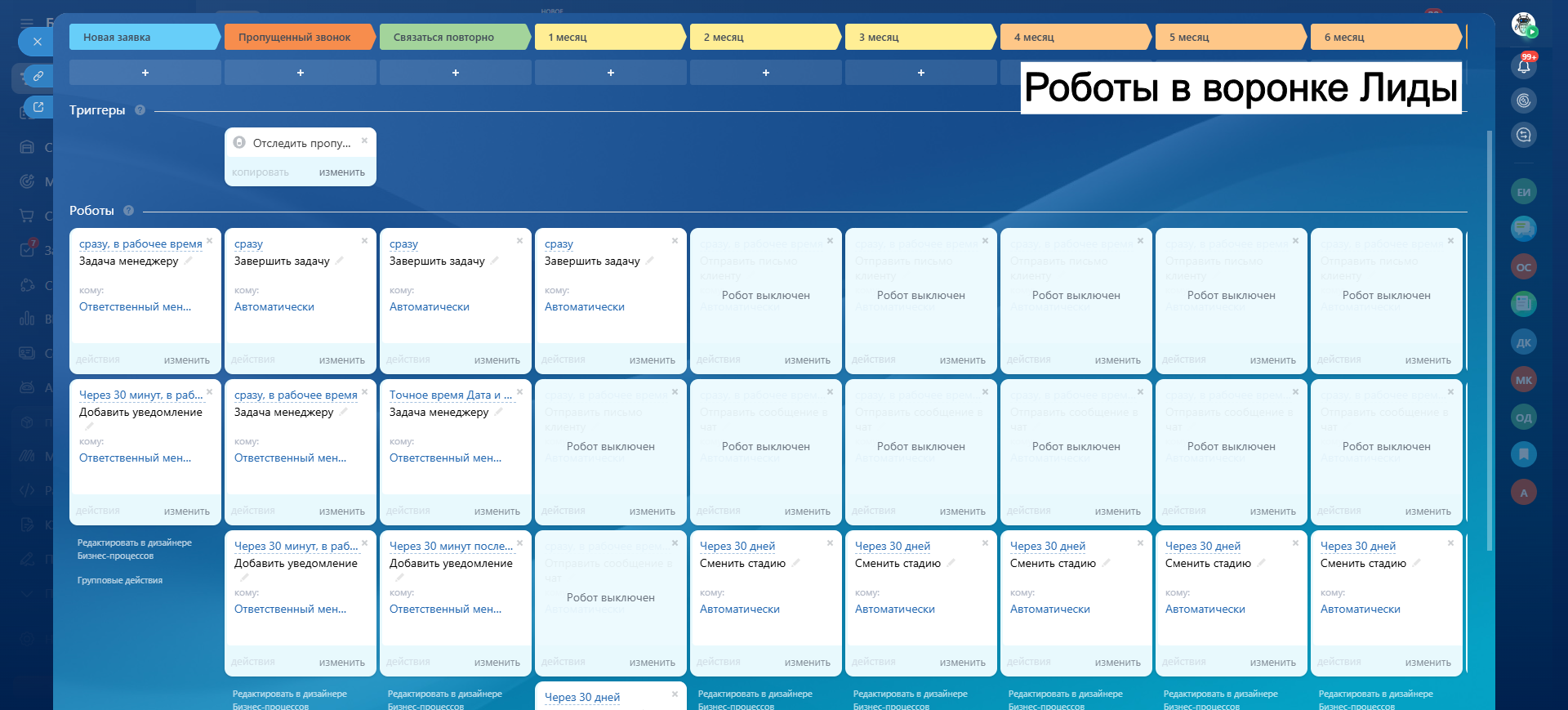Remove 'Завершить задачу' robot in 1 месяц column
1568x710 pixels.
(675, 241)
